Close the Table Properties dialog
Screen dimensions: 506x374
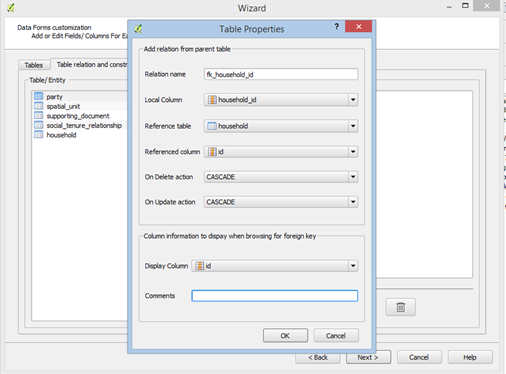358,26
